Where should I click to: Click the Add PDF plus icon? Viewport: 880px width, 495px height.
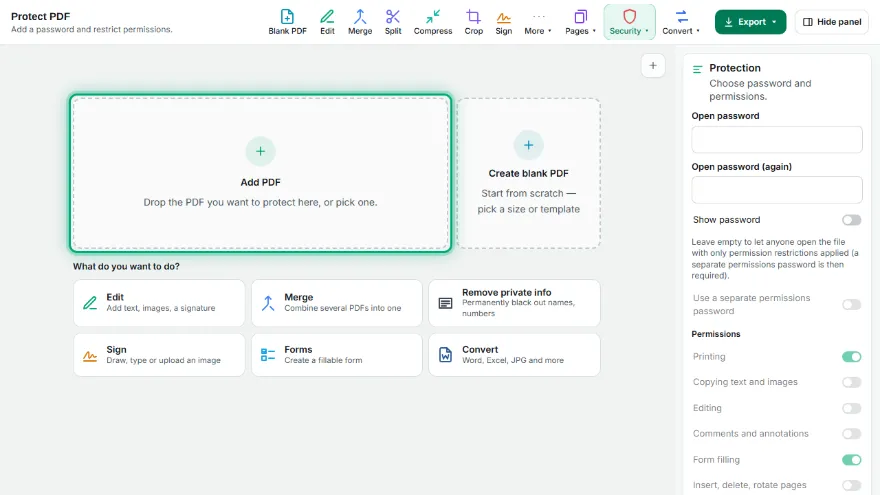click(x=260, y=151)
